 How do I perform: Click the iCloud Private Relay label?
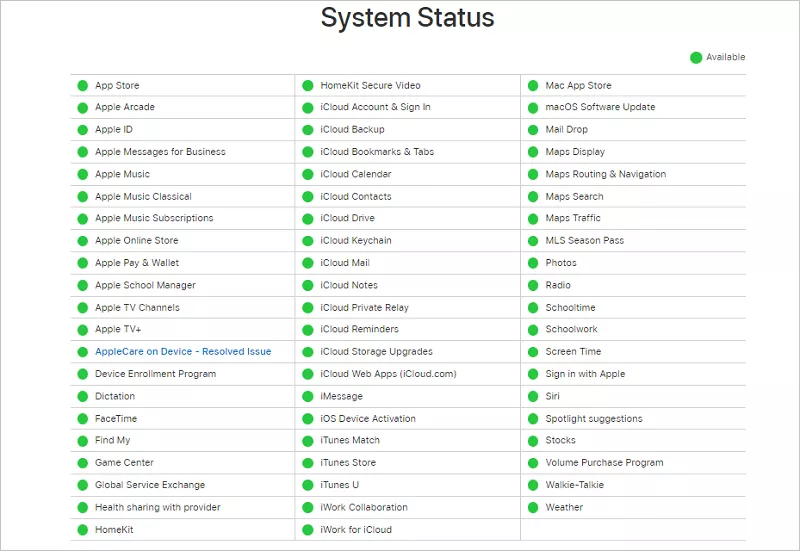pos(364,307)
